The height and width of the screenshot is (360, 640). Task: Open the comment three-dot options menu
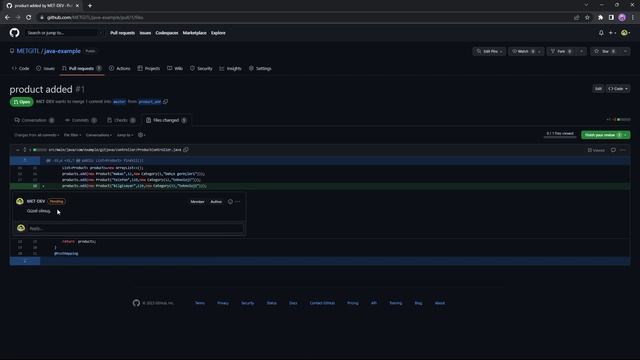coord(238,202)
